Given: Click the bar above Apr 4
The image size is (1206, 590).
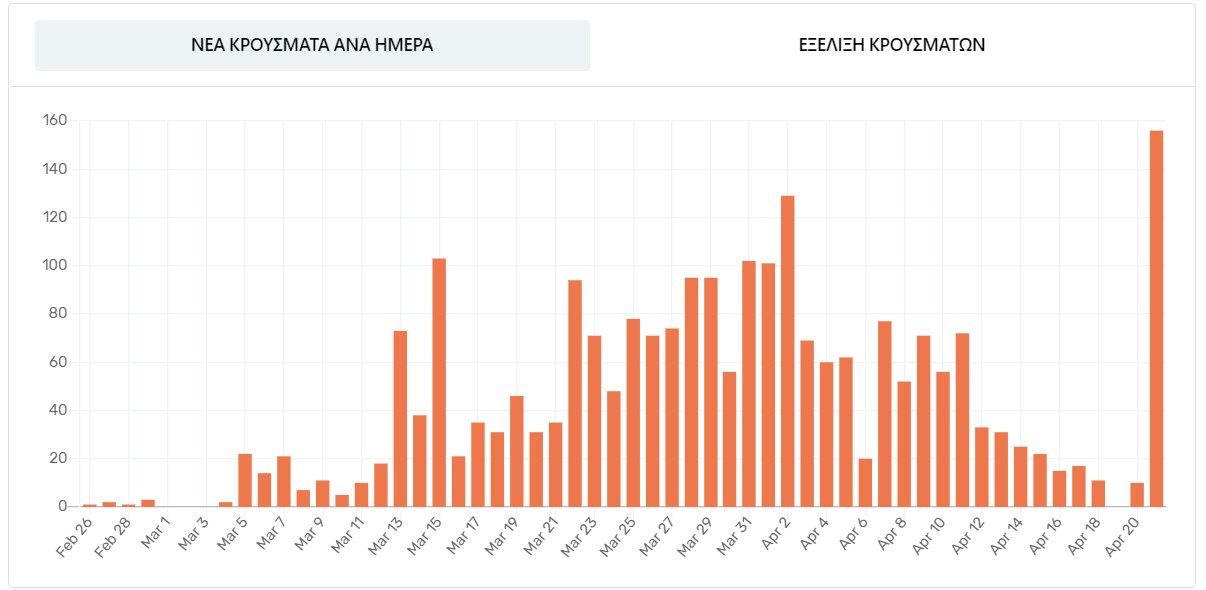Looking at the screenshot, I should pos(827,434).
